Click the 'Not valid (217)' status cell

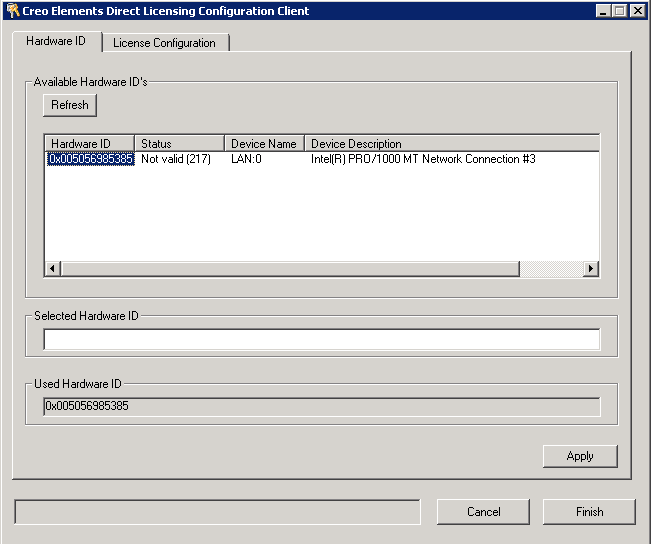176,159
